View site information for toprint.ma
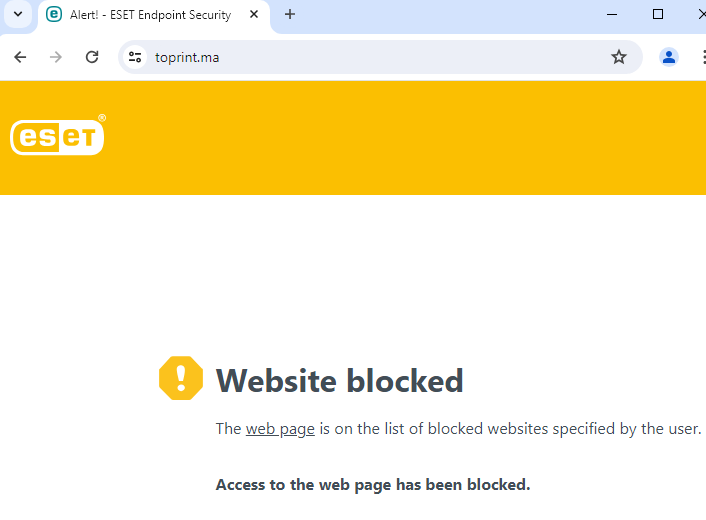This screenshot has height=520, width=706. point(136,57)
